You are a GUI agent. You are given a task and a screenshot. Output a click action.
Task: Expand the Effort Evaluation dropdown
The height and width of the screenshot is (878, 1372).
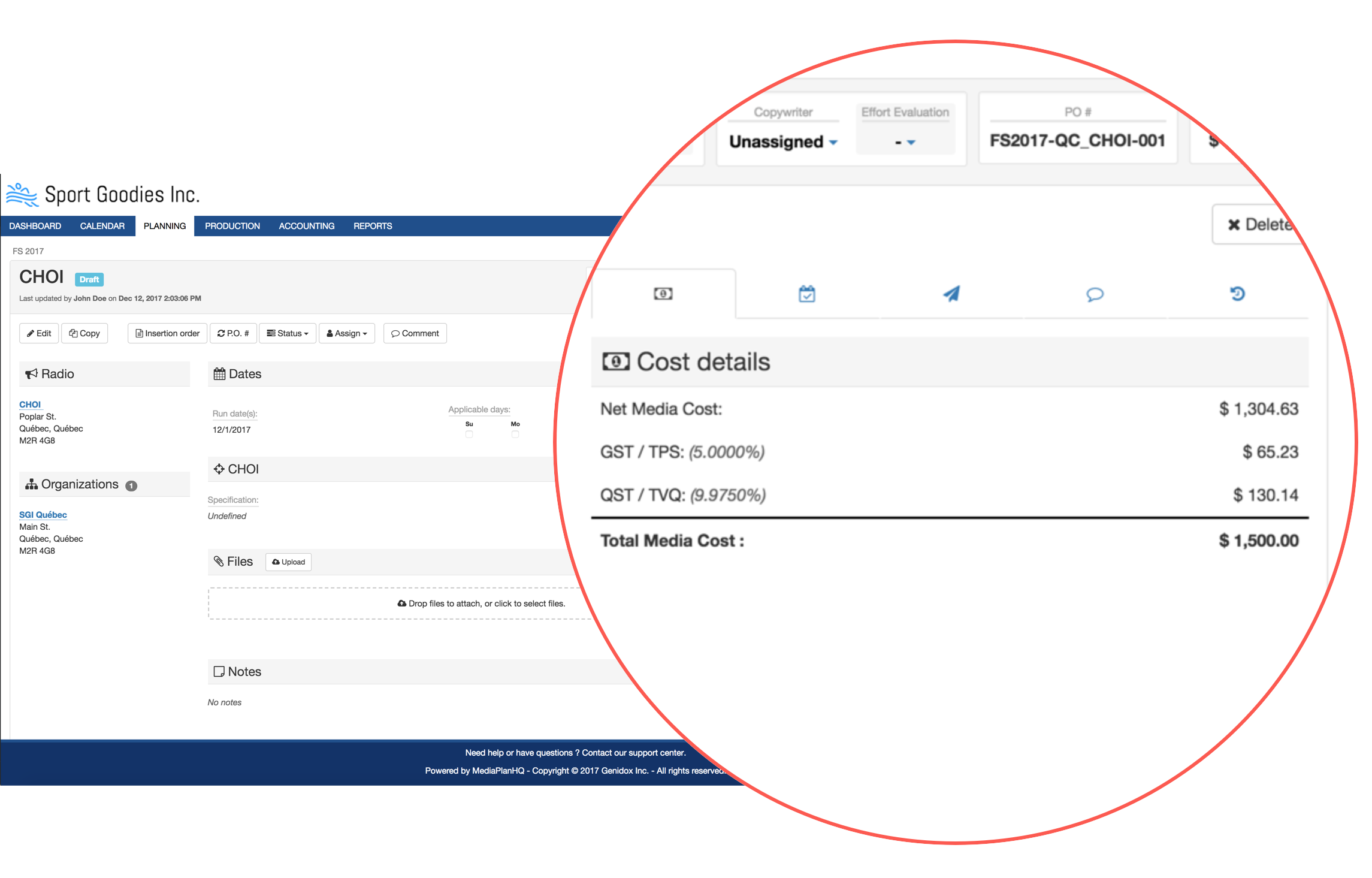905,142
